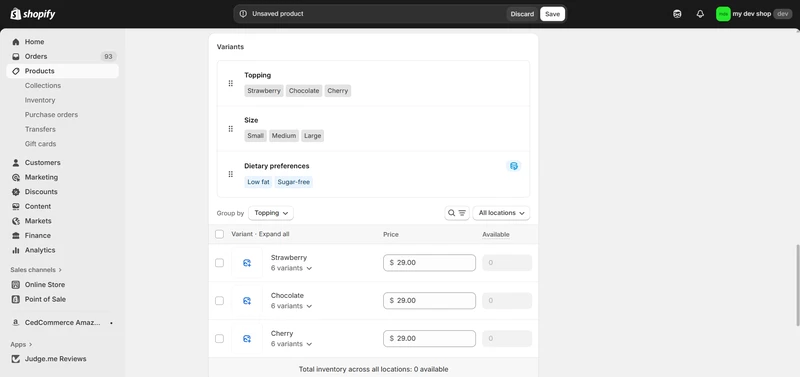Click the metafield icon beside Dietary preferences
This screenshot has width=800, height=377.
[514, 166]
